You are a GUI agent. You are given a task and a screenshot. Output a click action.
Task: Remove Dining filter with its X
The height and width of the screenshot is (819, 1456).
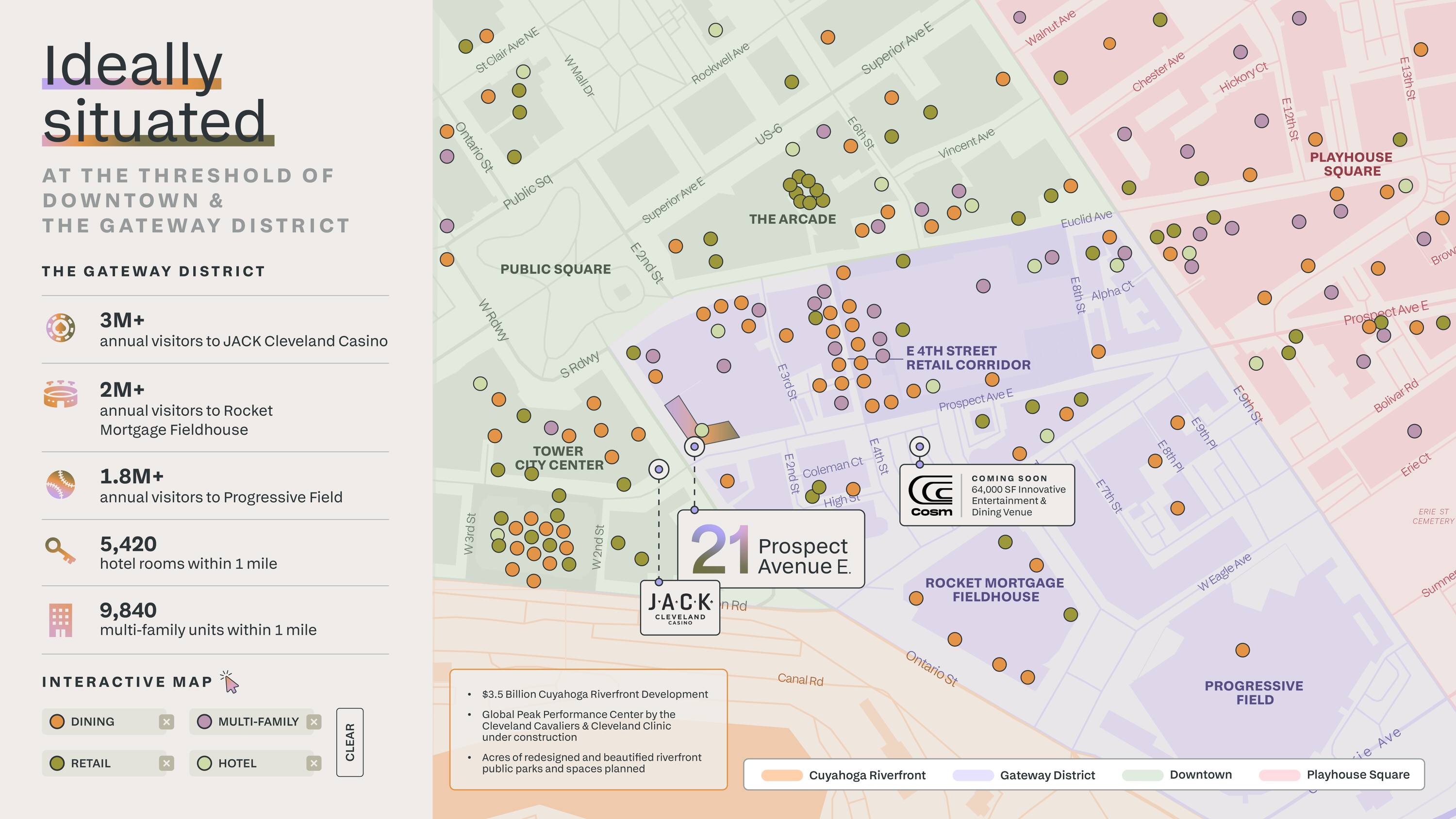point(166,722)
